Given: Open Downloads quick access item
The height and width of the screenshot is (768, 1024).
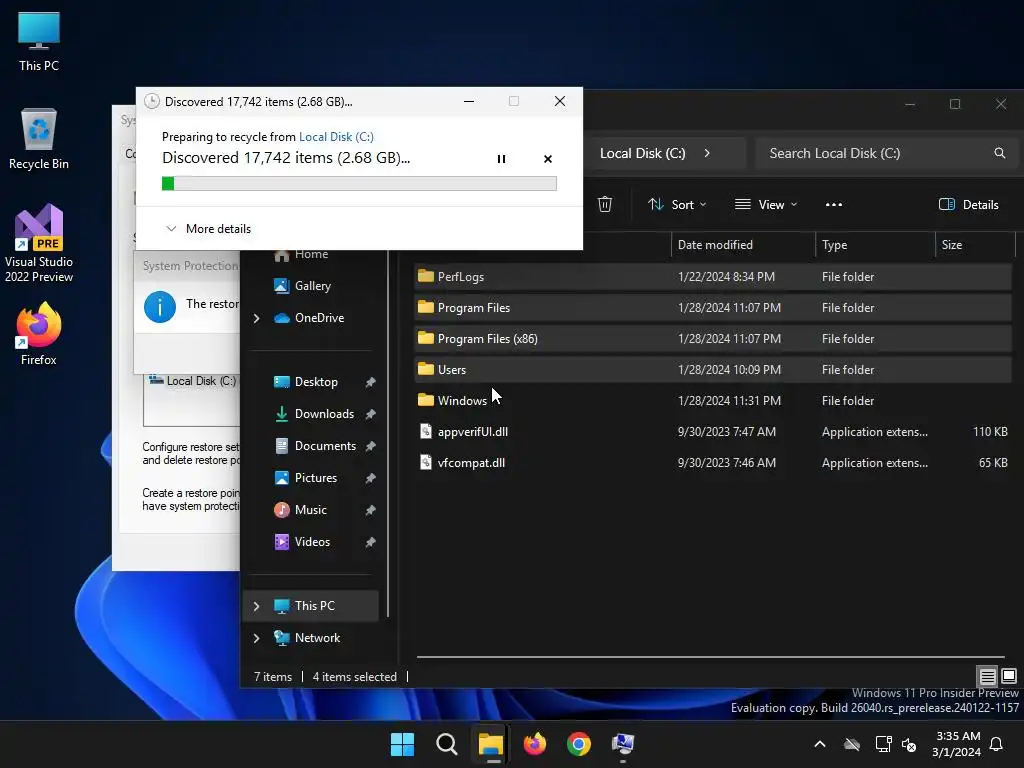Looking at the screenshot, I should (x=313, y=413).
